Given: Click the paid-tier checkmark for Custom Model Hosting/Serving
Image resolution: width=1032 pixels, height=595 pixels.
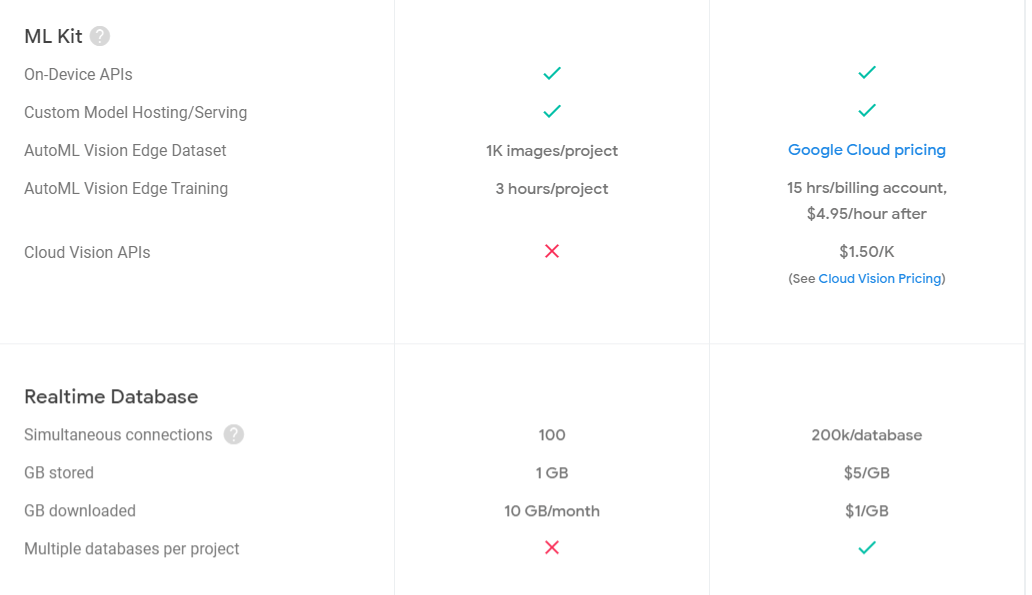Looking at the screenshot, I should [867, 110].
